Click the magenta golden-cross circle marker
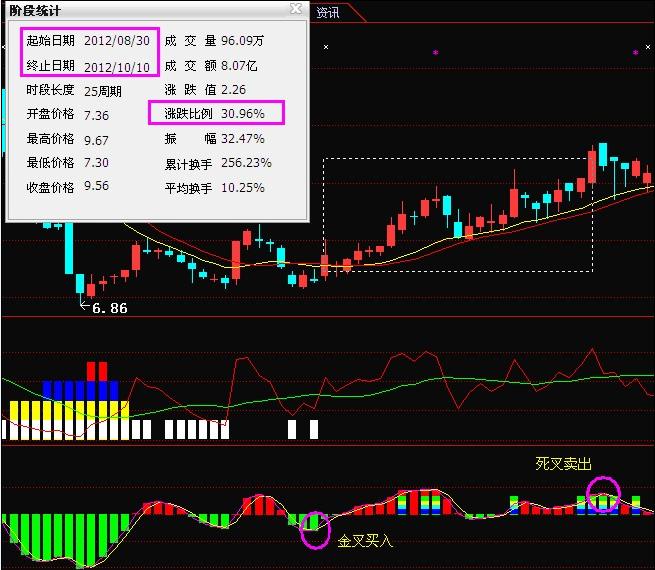The height and width of the screenshot is (570, 655). (x=315, y=529)
